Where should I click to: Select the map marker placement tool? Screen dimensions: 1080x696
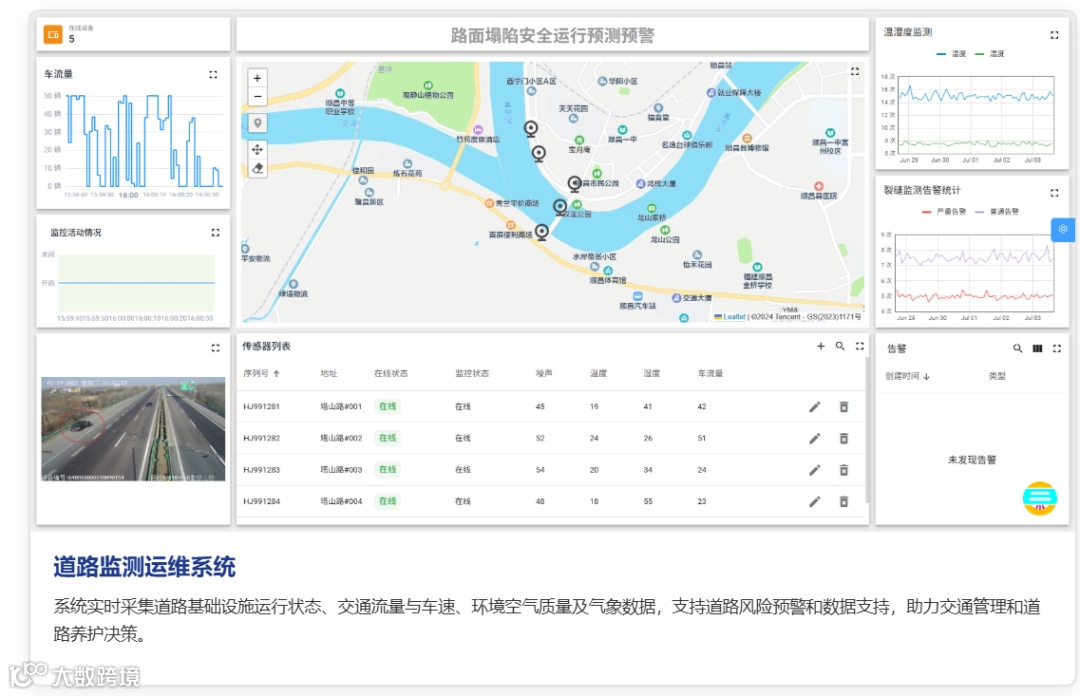click(258, 123)
